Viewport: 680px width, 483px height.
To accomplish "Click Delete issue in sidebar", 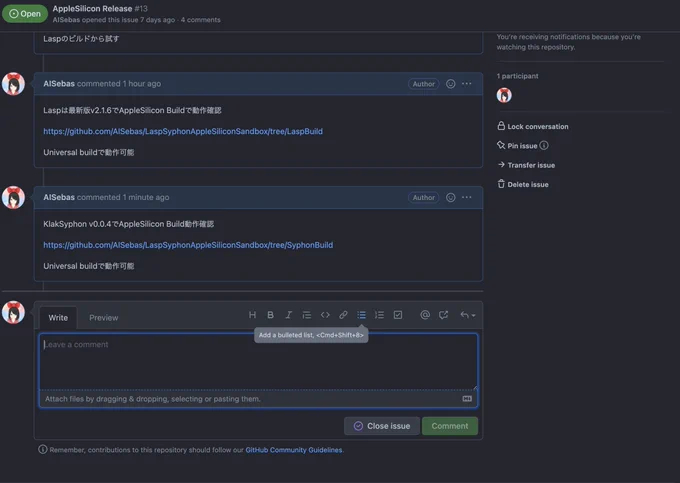I will pyautogui.click(x=523, y=184).
